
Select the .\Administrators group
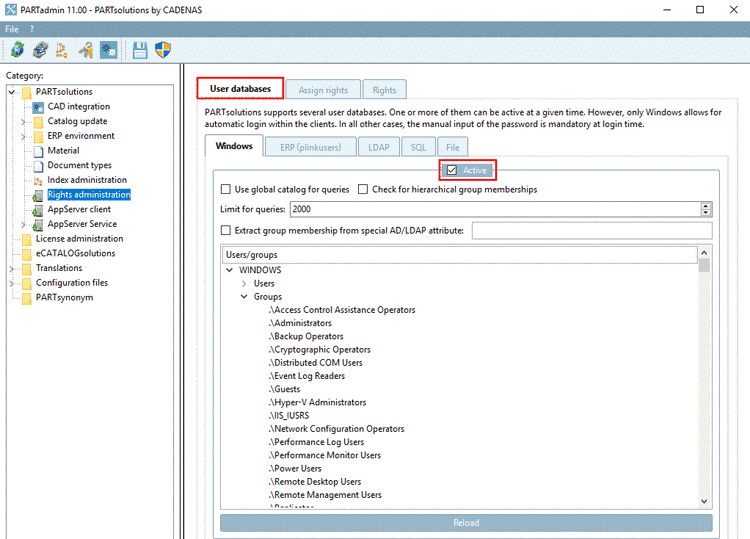coord(300,323)
